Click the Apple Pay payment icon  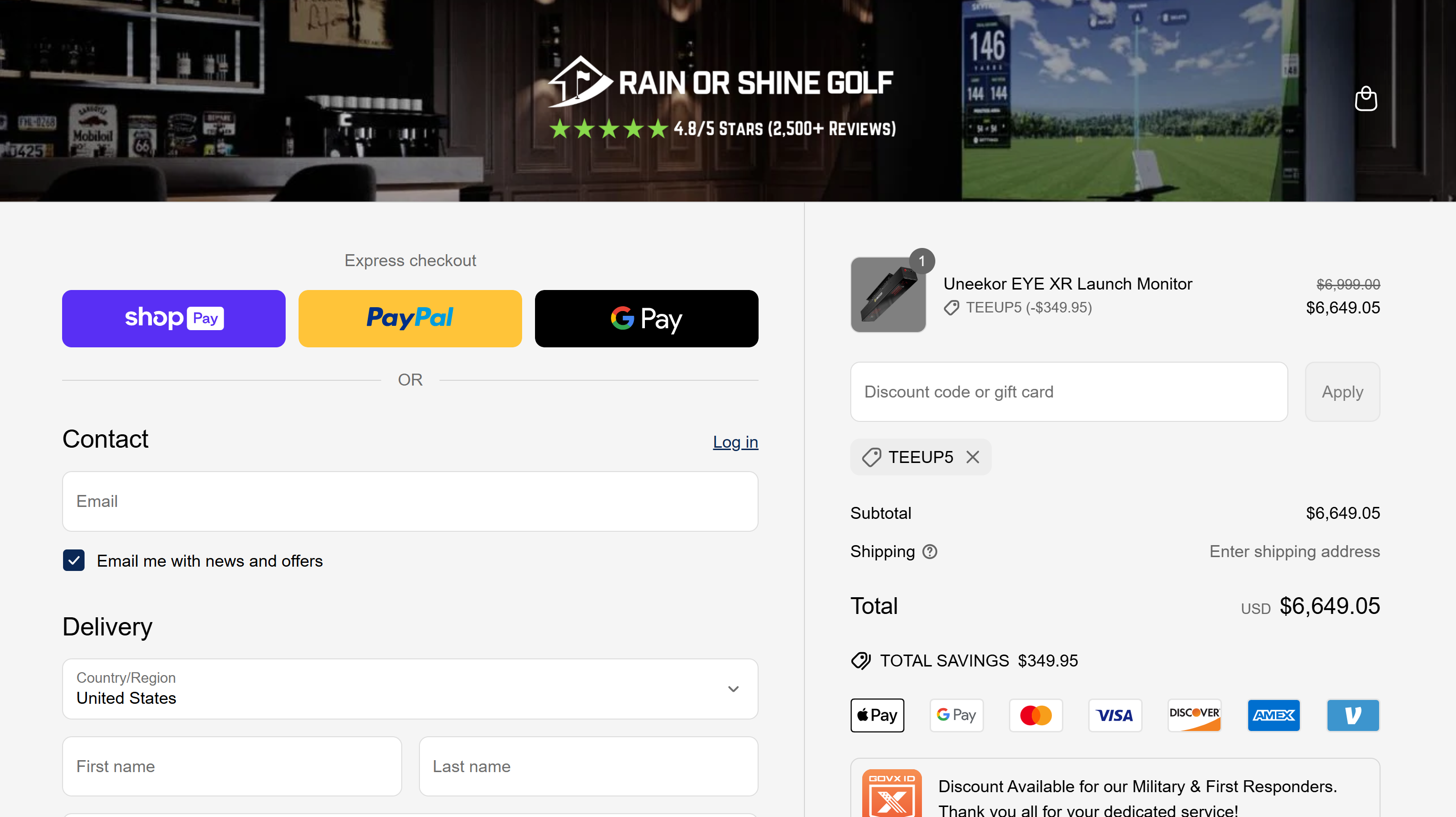coord(877,715)
